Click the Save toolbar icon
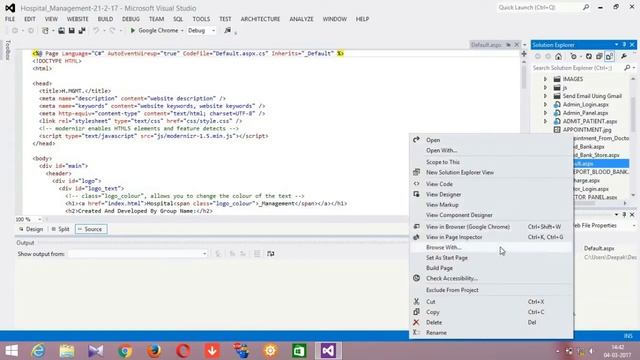Image resolution: width=640 pixels, height=360 pixels. coord(71,31)
